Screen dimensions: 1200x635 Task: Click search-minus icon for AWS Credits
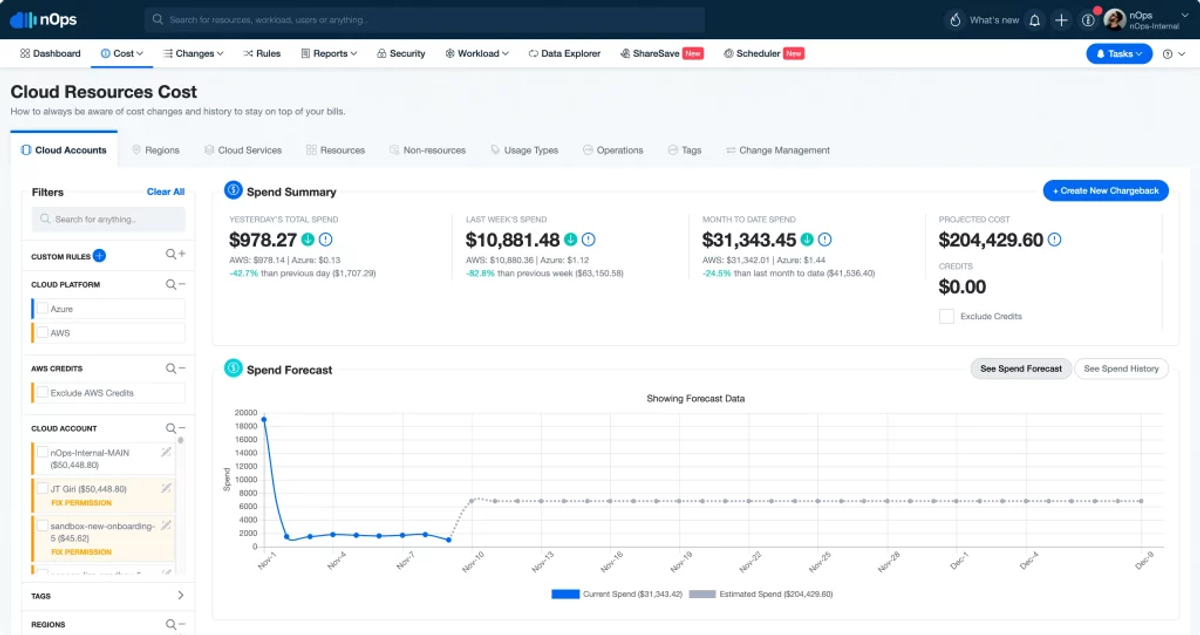(x=175, y=368)
